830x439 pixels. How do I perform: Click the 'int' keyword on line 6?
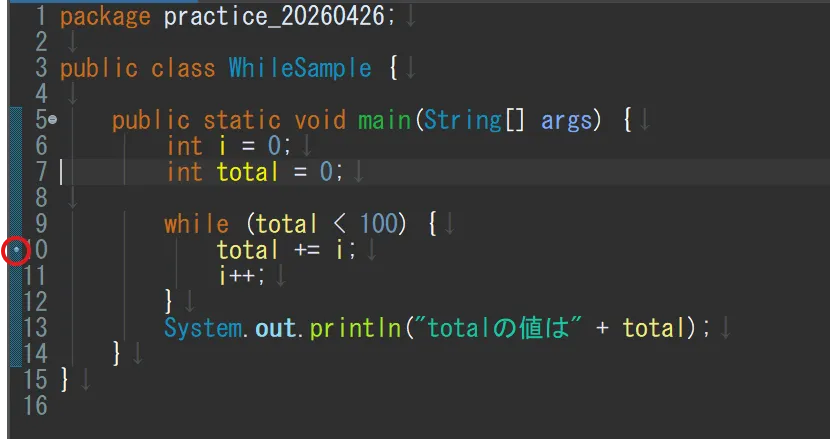[x=184, y=146]
